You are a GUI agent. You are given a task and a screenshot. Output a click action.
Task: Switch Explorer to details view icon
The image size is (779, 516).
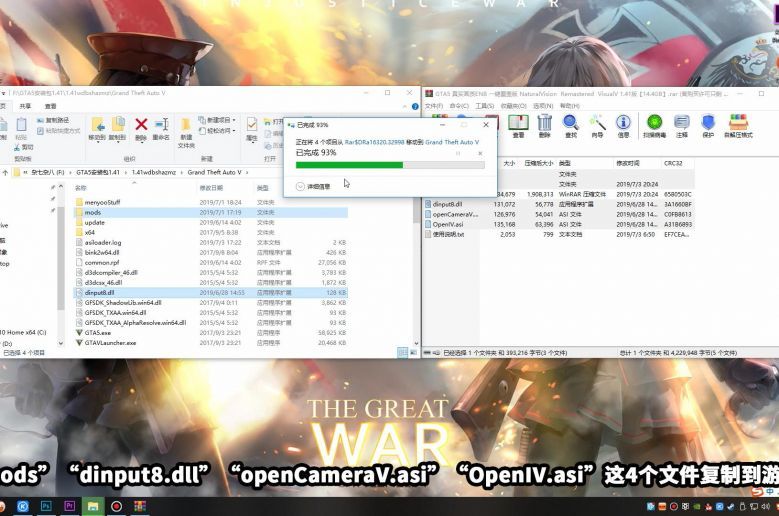tap(402, 352)
